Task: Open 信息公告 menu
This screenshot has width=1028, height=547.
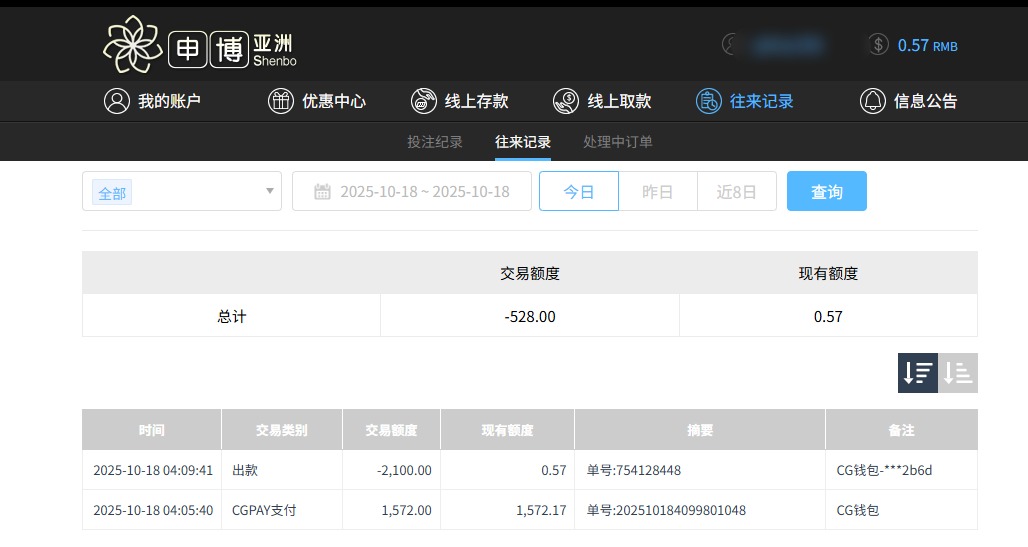Action: click(909, 101)
